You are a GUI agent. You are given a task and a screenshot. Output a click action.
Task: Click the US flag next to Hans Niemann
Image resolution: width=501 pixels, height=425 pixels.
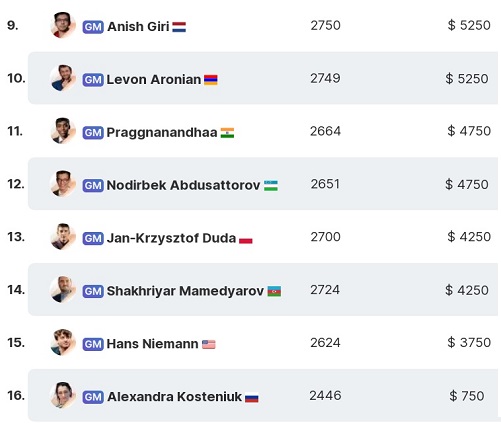pos(209,344)
